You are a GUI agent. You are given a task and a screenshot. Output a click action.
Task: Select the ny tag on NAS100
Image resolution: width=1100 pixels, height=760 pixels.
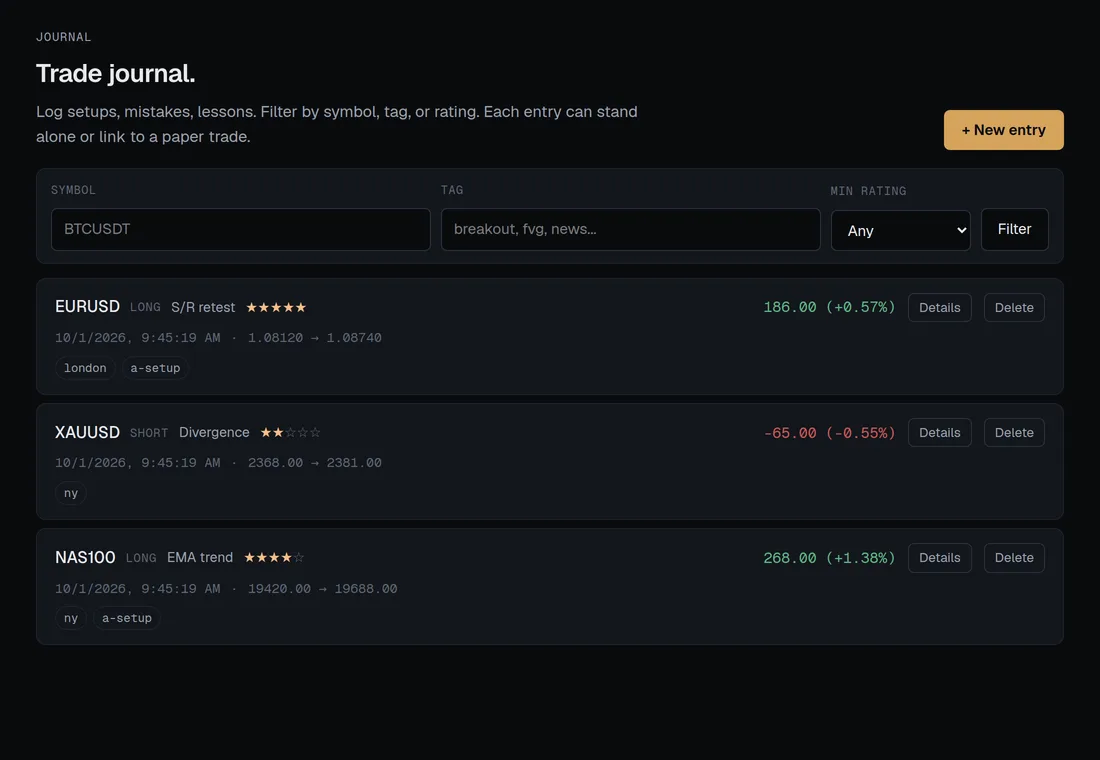(71, 618)
